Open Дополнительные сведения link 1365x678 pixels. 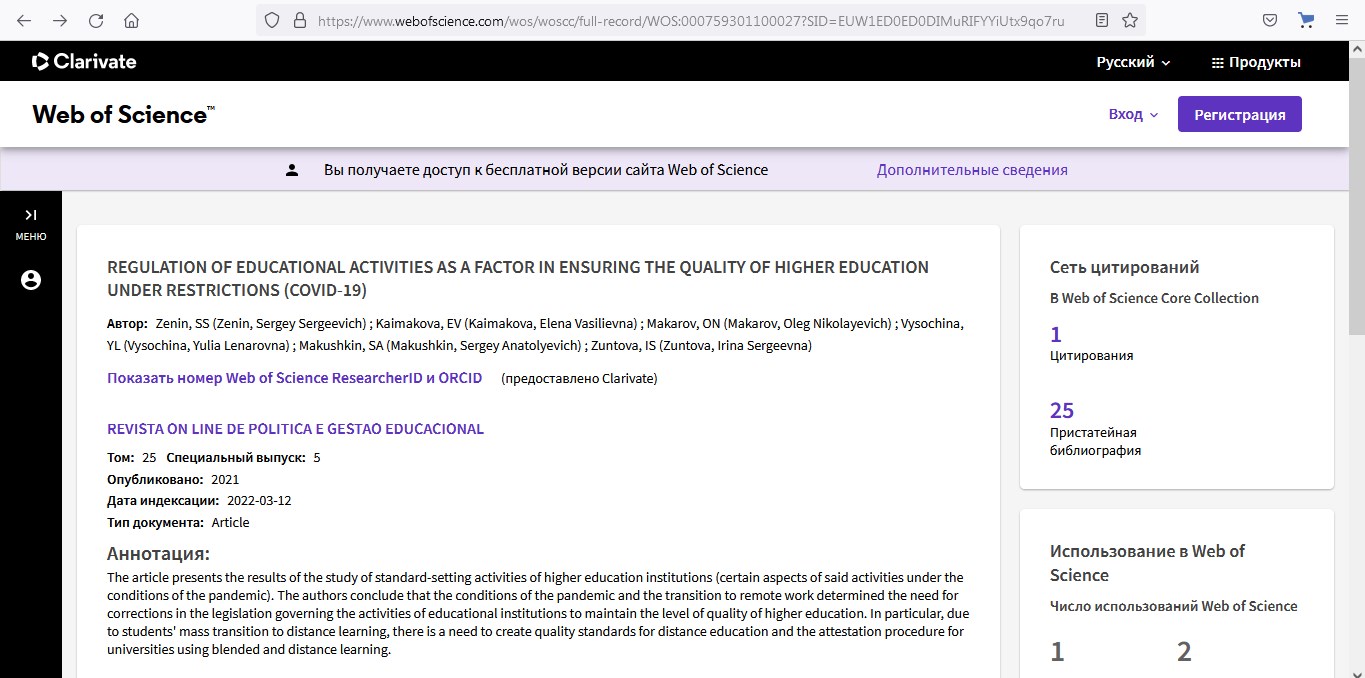(x=972, y=170)
